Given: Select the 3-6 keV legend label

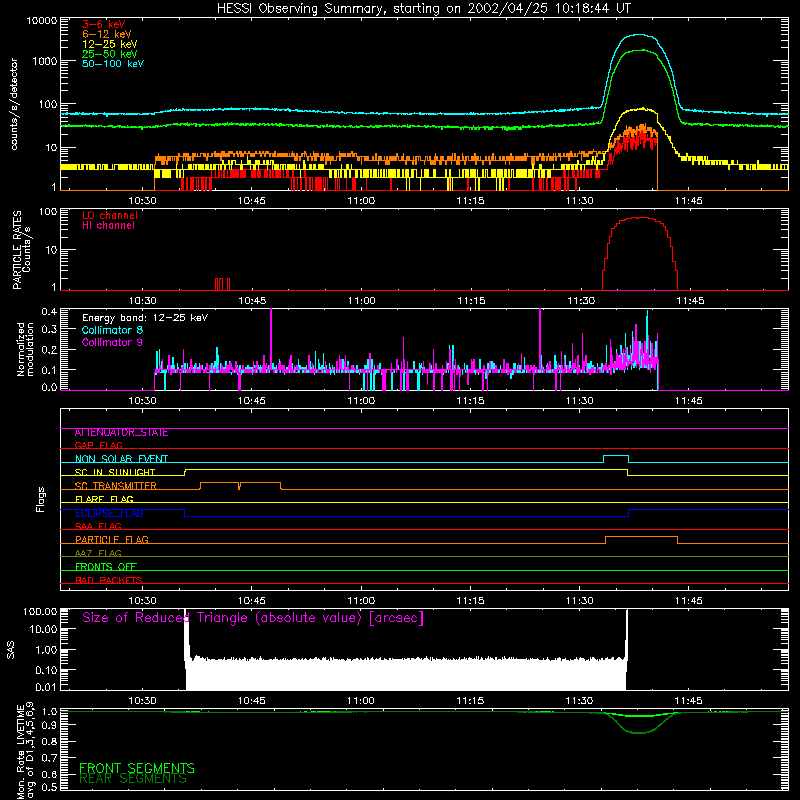Looking at the screenshot, I should (104, 24).
